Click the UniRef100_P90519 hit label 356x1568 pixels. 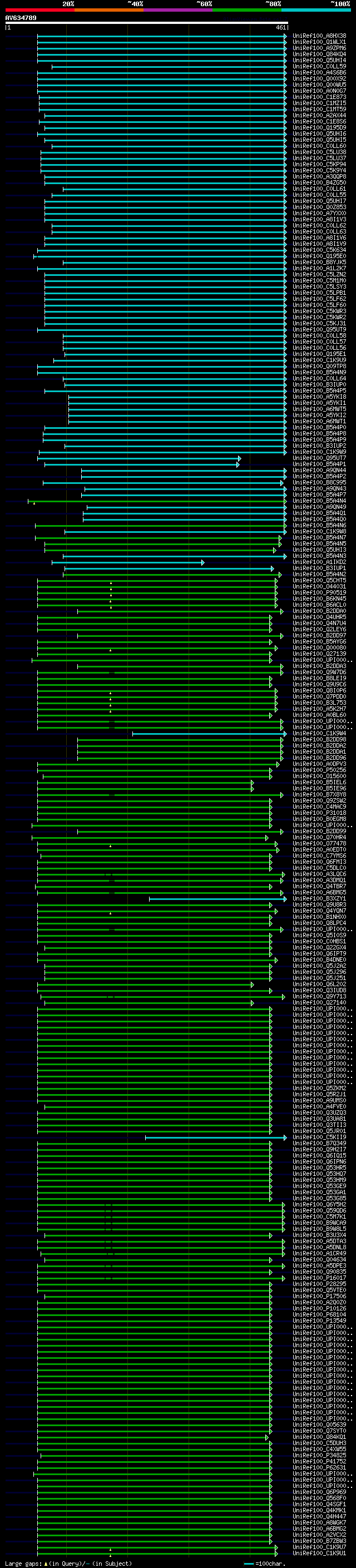[x=319, y=592]
